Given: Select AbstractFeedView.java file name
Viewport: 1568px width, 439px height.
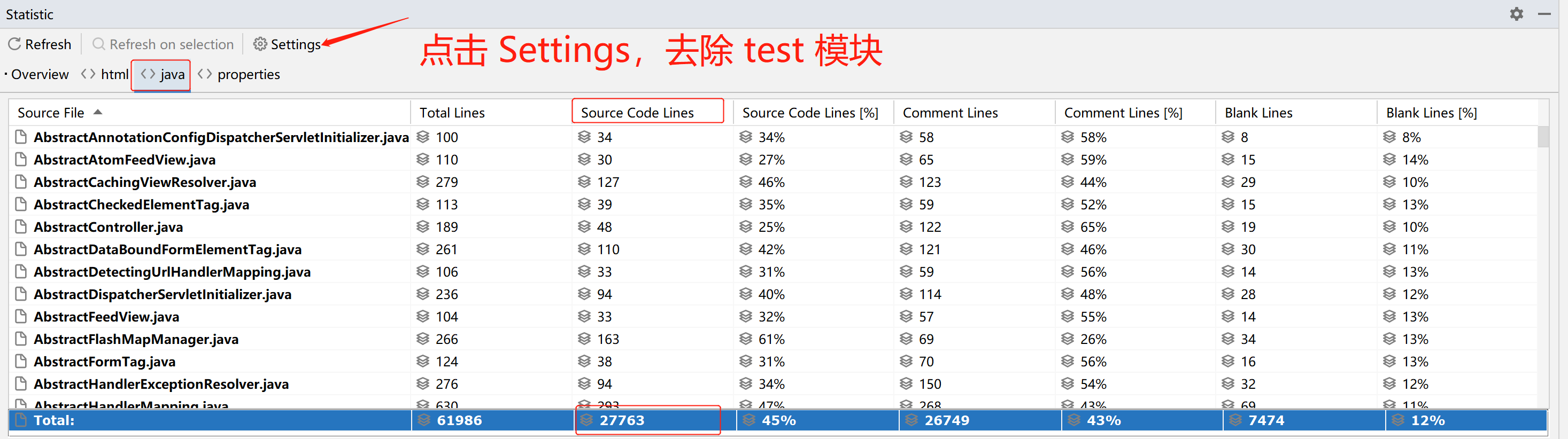Looking at the screenshot, I should click(x=106, y=317).
